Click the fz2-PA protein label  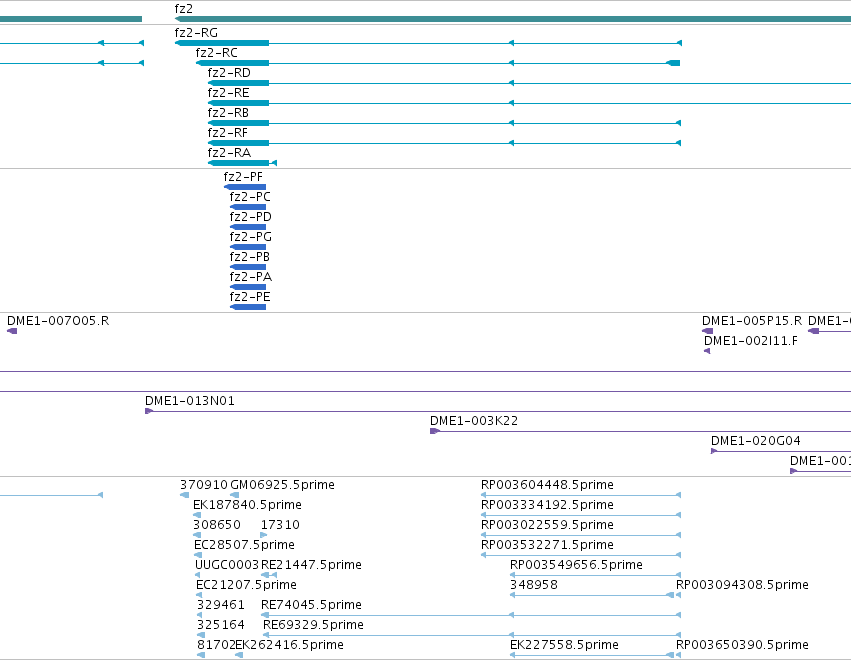(250, 277)
